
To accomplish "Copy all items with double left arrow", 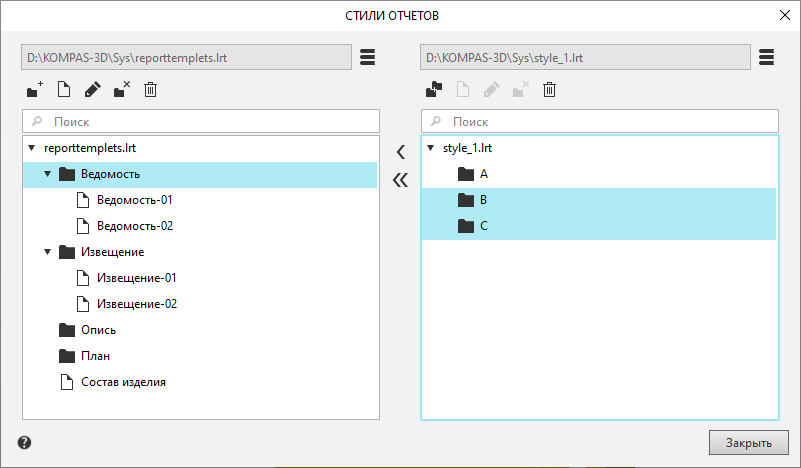I will 401,180.
